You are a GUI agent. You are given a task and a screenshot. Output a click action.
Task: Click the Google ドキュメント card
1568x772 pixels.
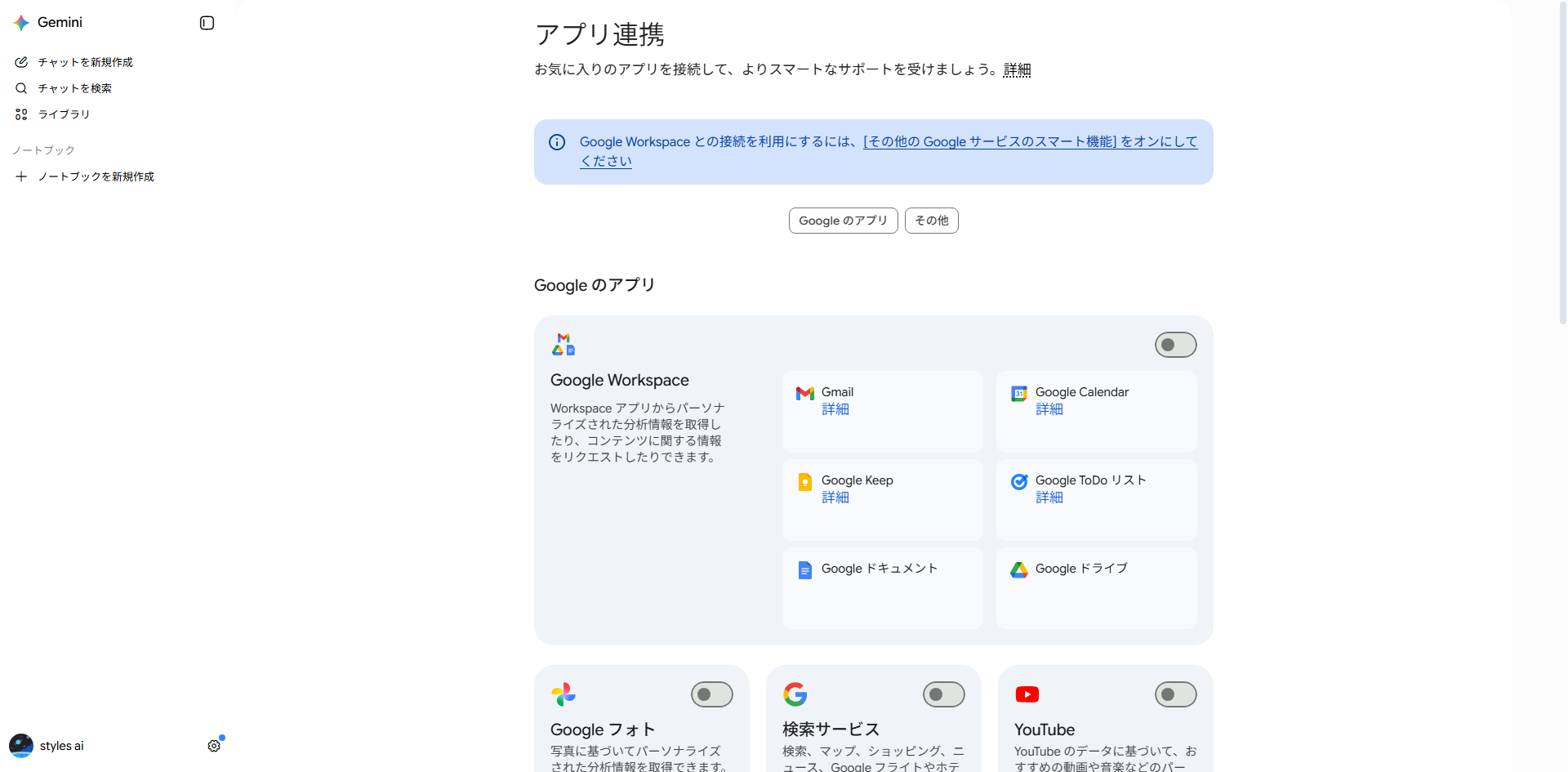pyautogui.click(x=883, y=588)
